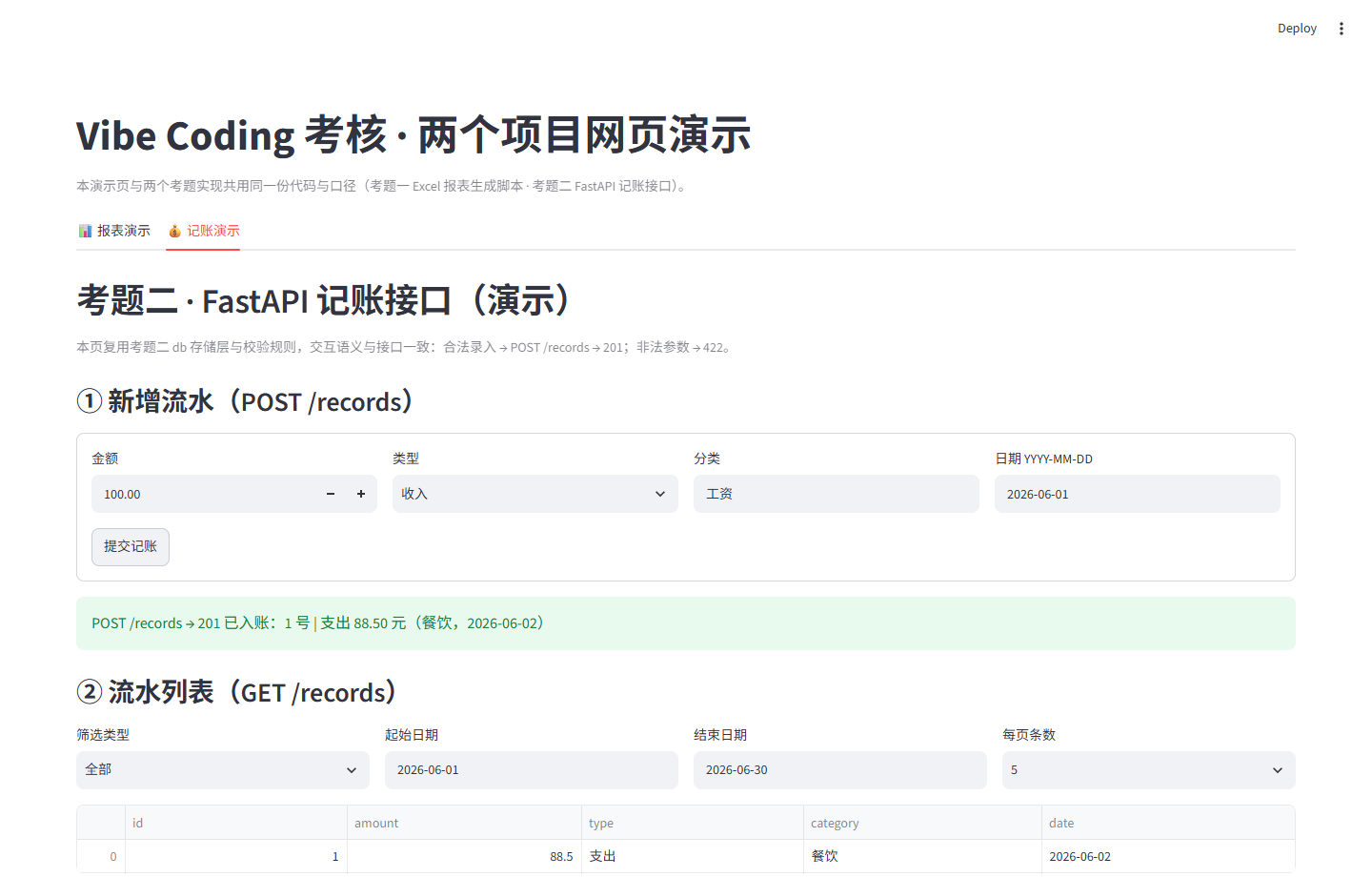Open the three-dot main menu
Viewport: 1372px width, 877px height.
point(1341,29)
